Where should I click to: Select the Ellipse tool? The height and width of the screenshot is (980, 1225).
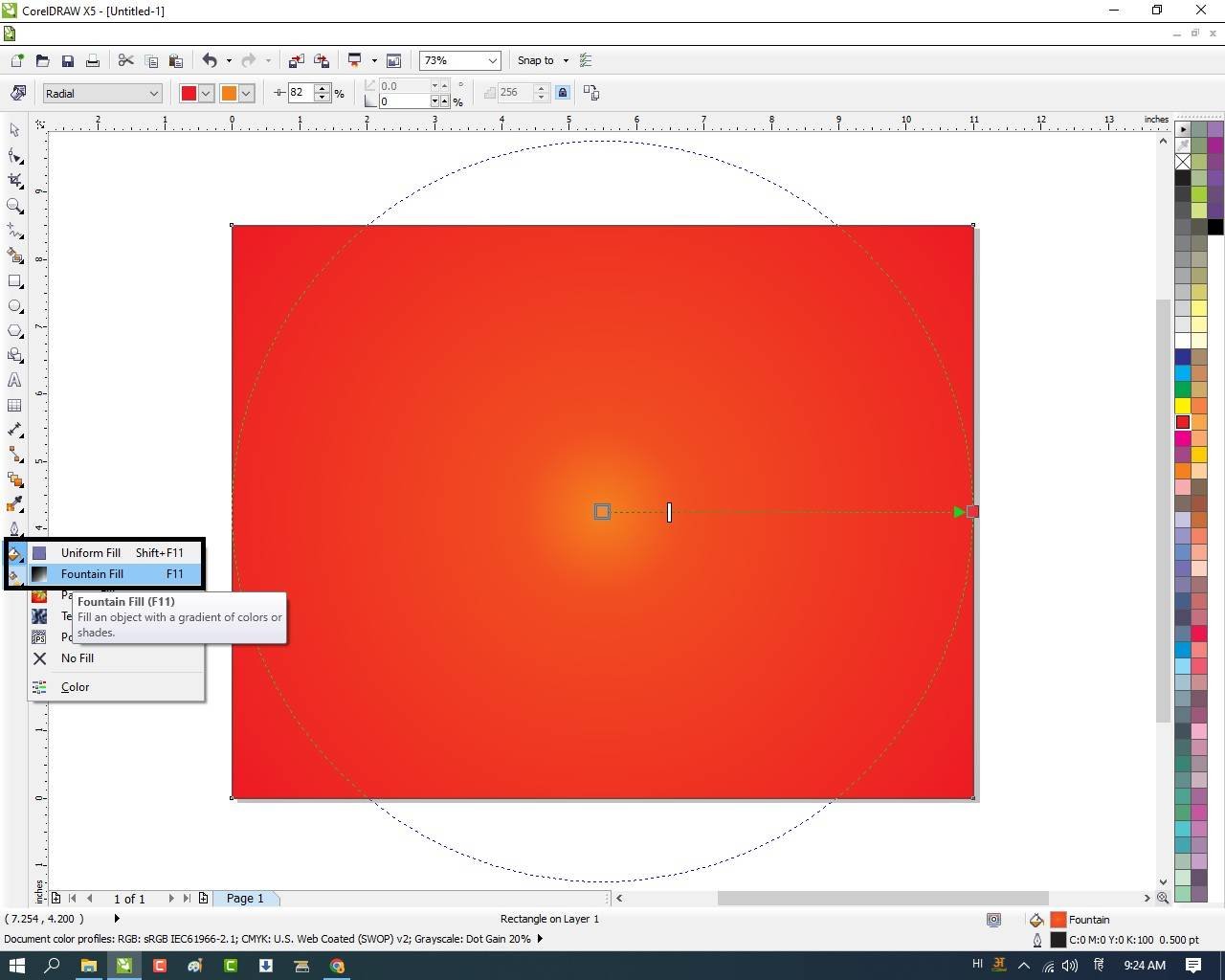(14, 306)
